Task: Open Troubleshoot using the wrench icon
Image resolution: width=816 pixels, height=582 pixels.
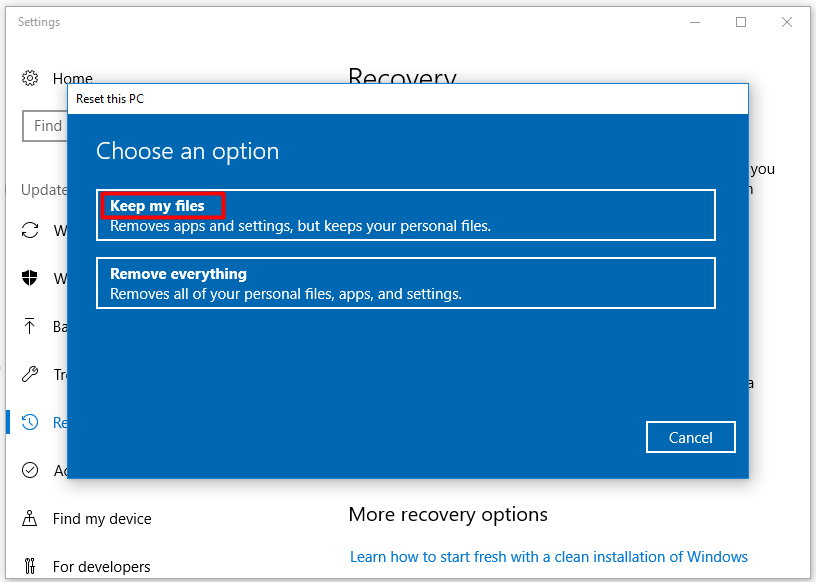Action: pos(31,374)
